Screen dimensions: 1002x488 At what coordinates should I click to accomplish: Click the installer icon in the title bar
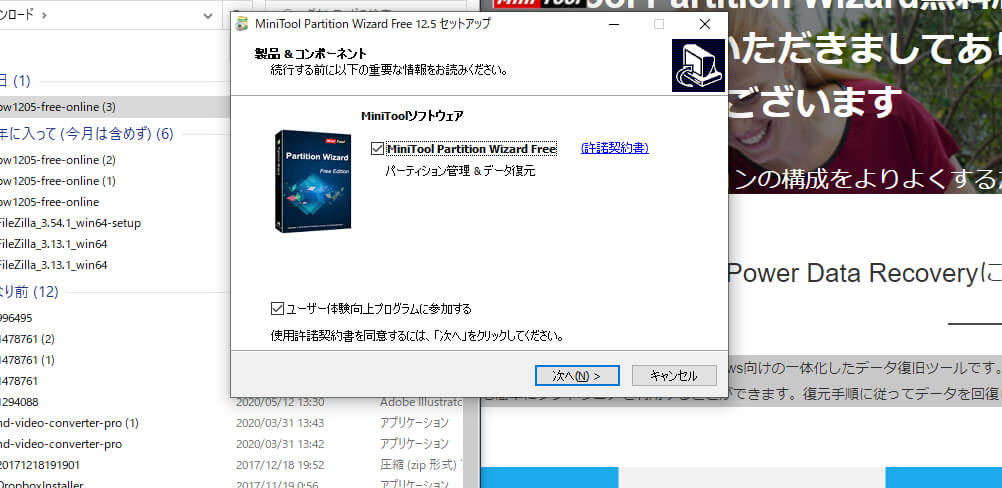pos(242,24)
